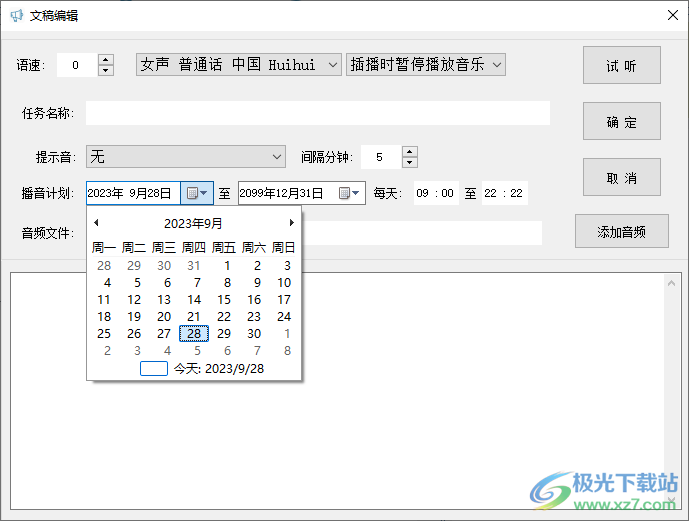Select September 11 in calendar
This screenshot has height=521, width=689.
tap(104, 300)
